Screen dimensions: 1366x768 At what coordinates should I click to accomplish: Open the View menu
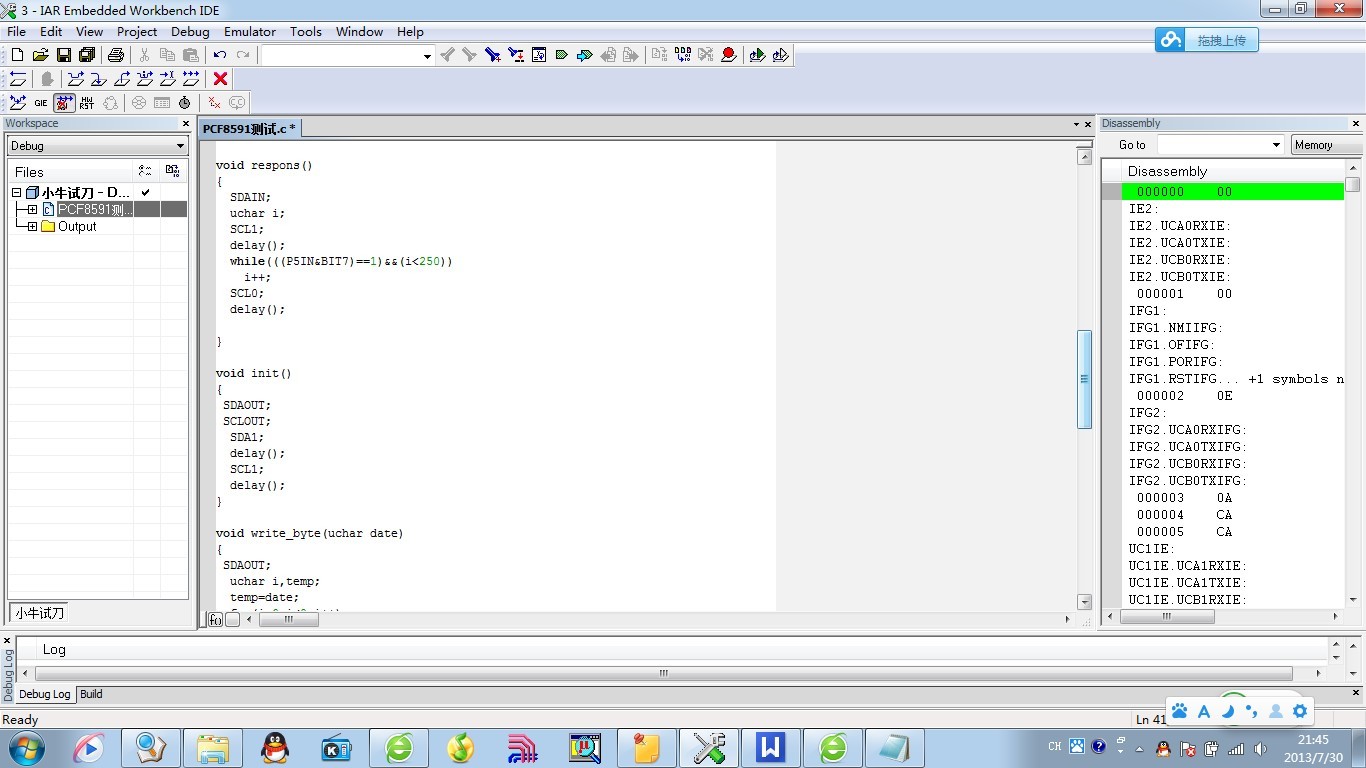tap(90, 31)
